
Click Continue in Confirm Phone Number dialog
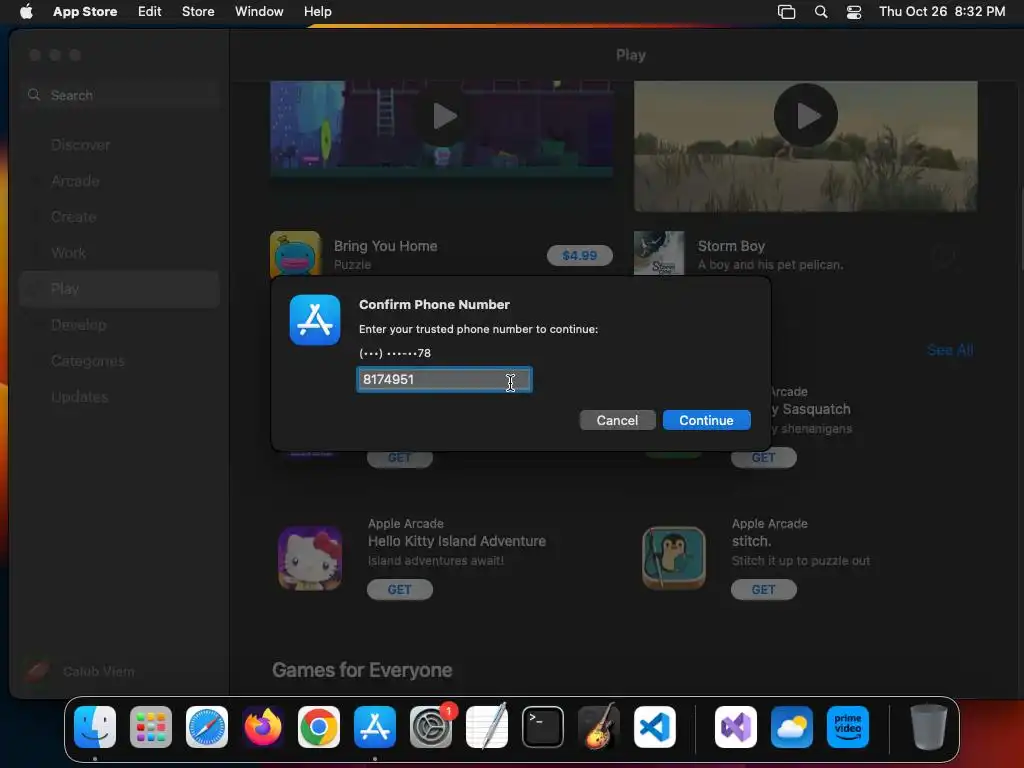point(706,420)
